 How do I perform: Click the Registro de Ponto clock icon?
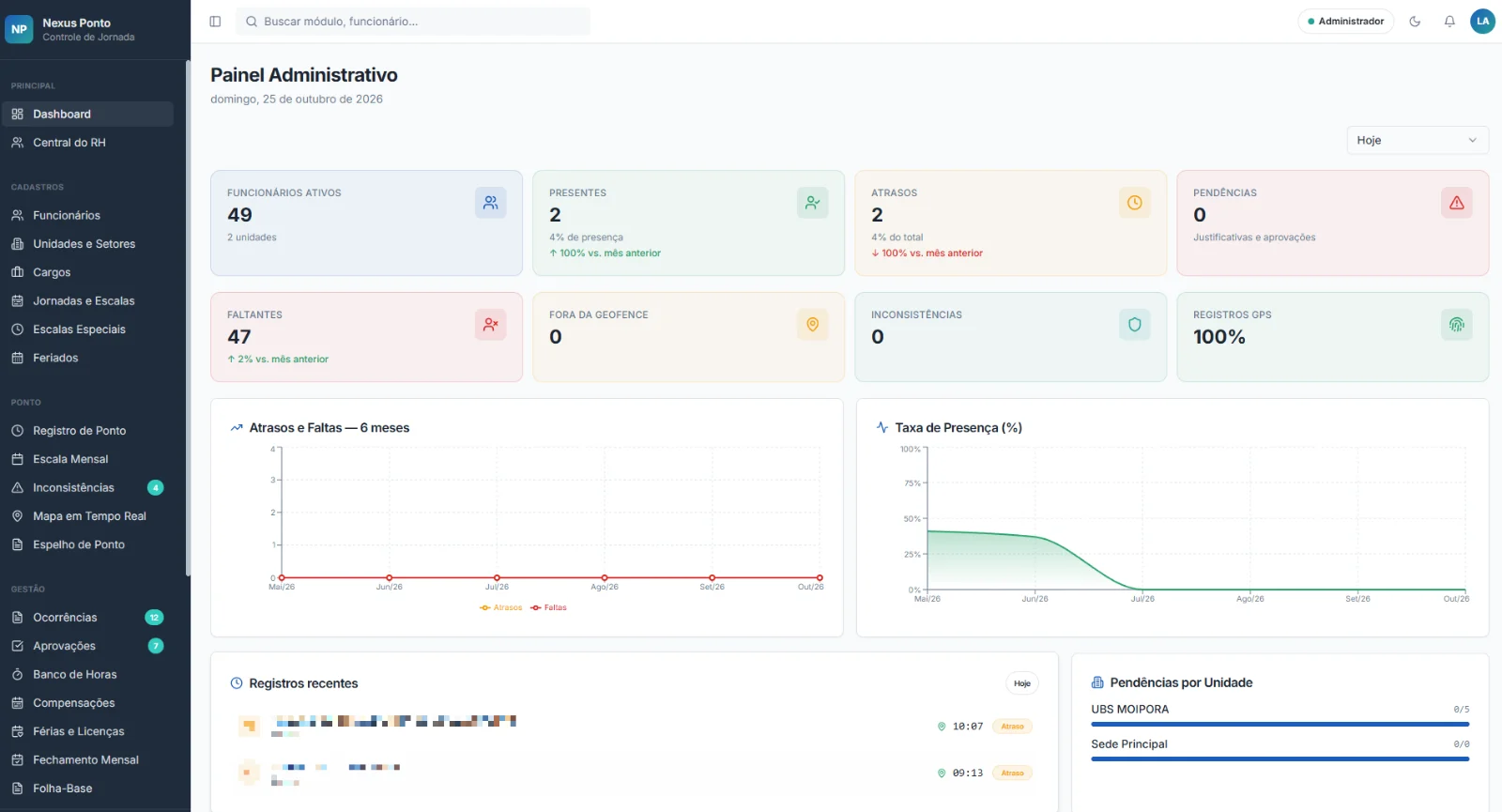17,431
